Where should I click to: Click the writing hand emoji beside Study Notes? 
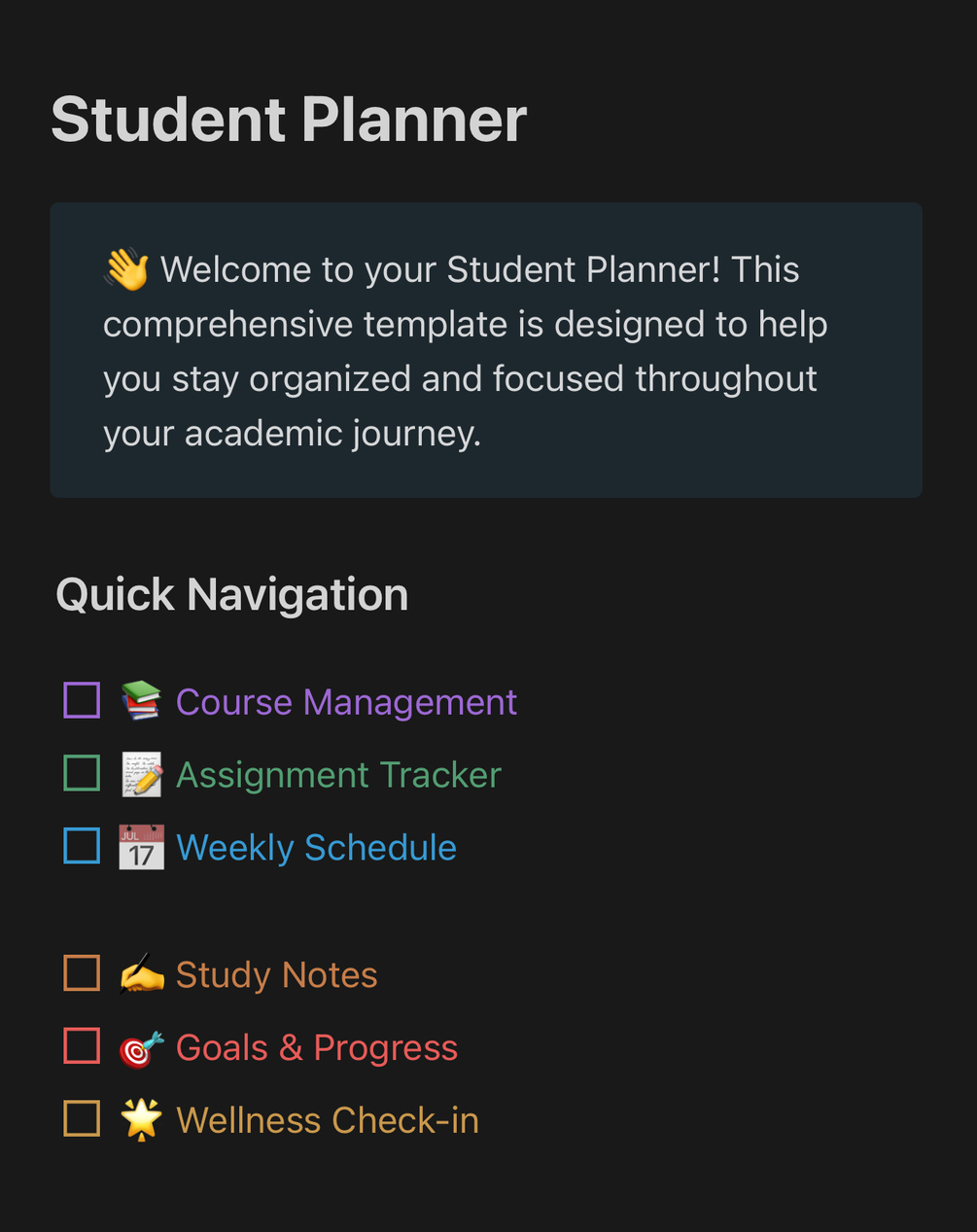click(141, 974)
